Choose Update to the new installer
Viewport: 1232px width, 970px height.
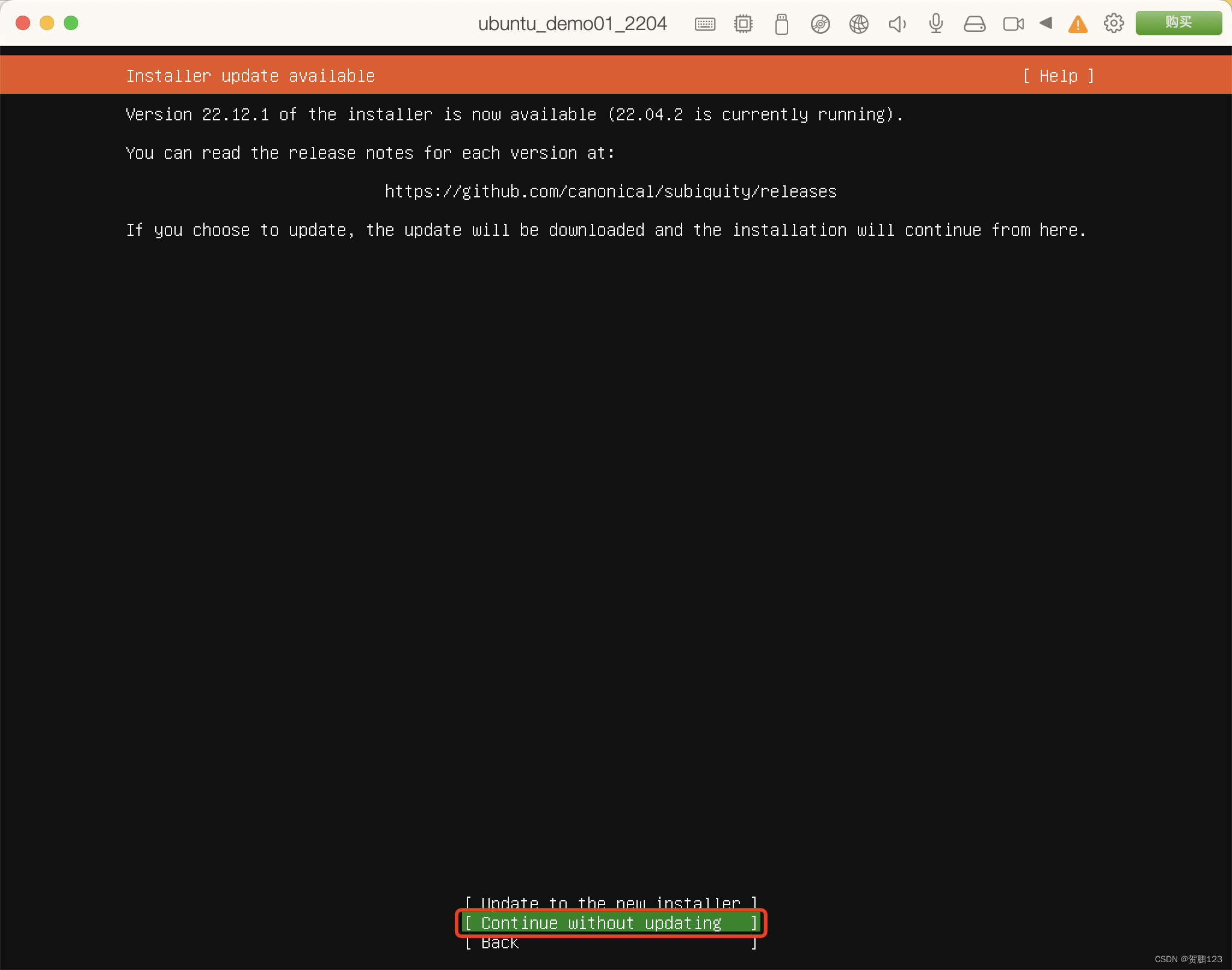coord(610,903)
